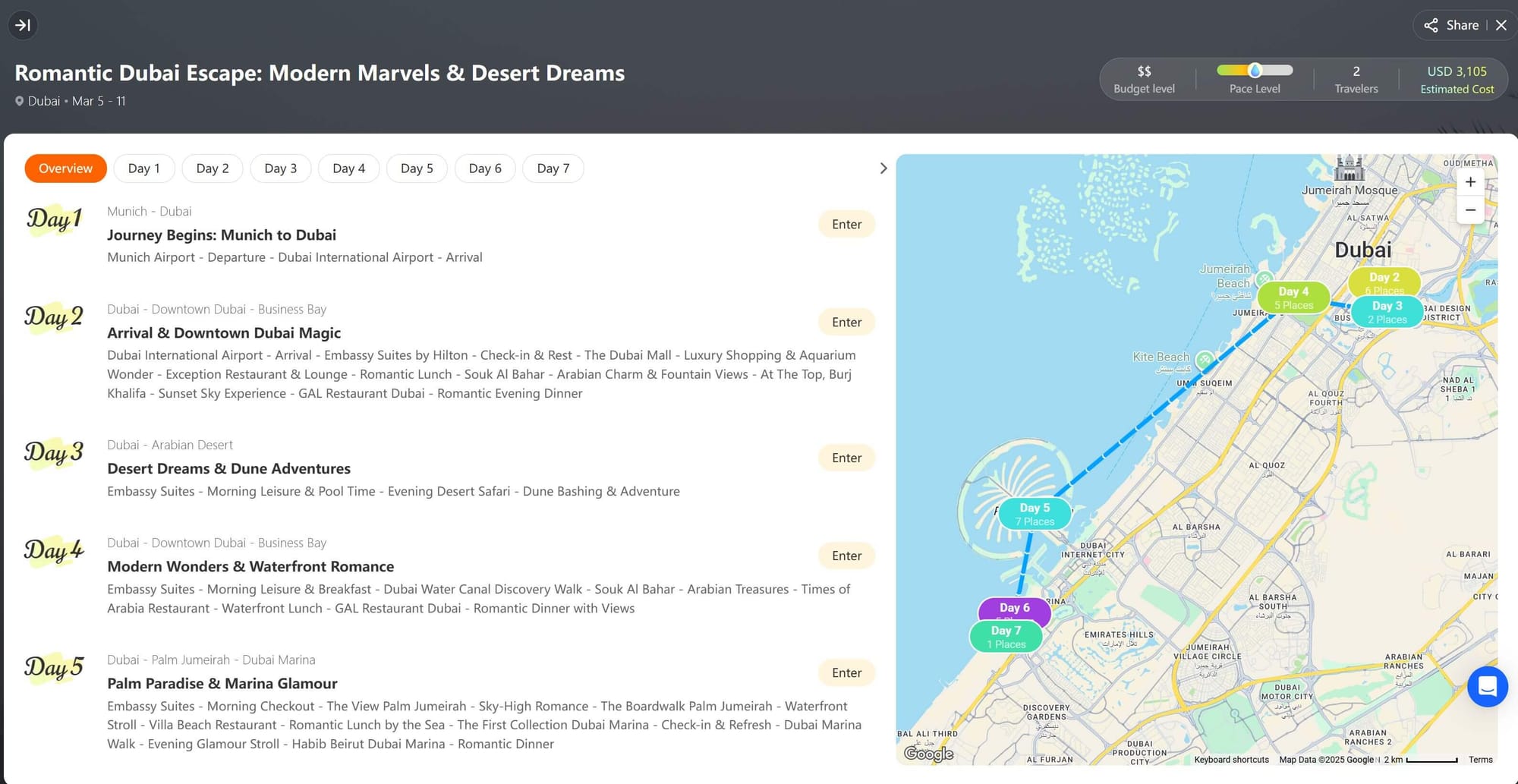The height and width of the screenshot is (784, 1518).
Task: Click the Day 5 map marker
Action: (x=1035, y=514)
